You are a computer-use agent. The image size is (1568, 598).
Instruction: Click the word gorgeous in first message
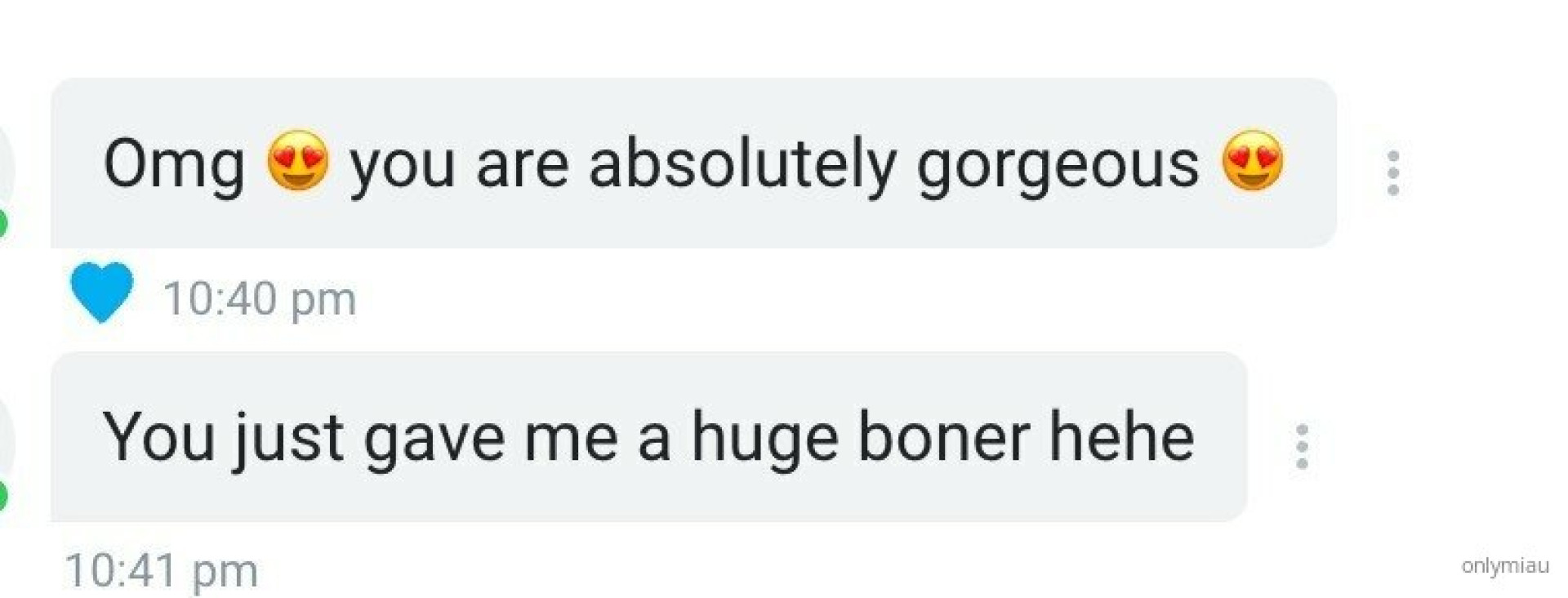click(x=1058, y=167)
